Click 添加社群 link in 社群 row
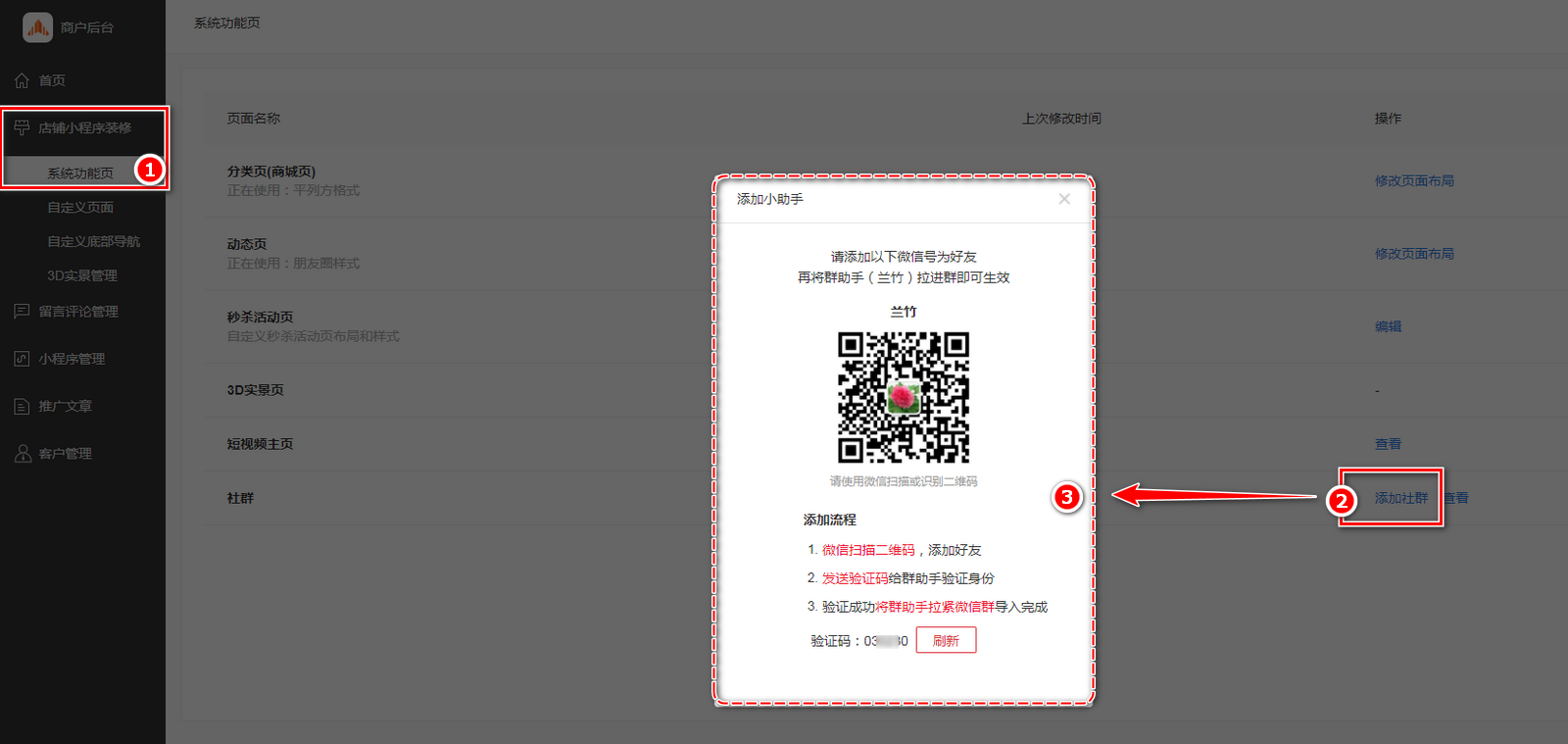The height and width of the screenshot is (744, 1568). 1401,498
